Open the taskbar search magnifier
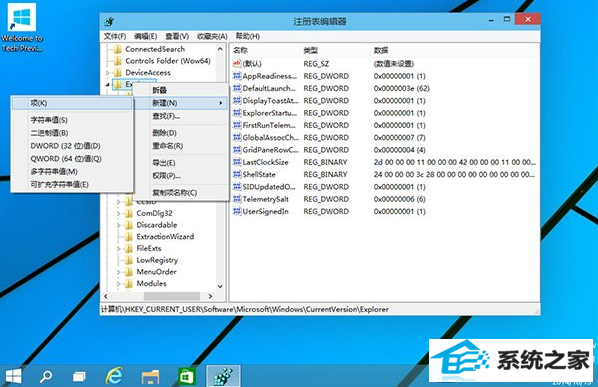 pos(46,377)
